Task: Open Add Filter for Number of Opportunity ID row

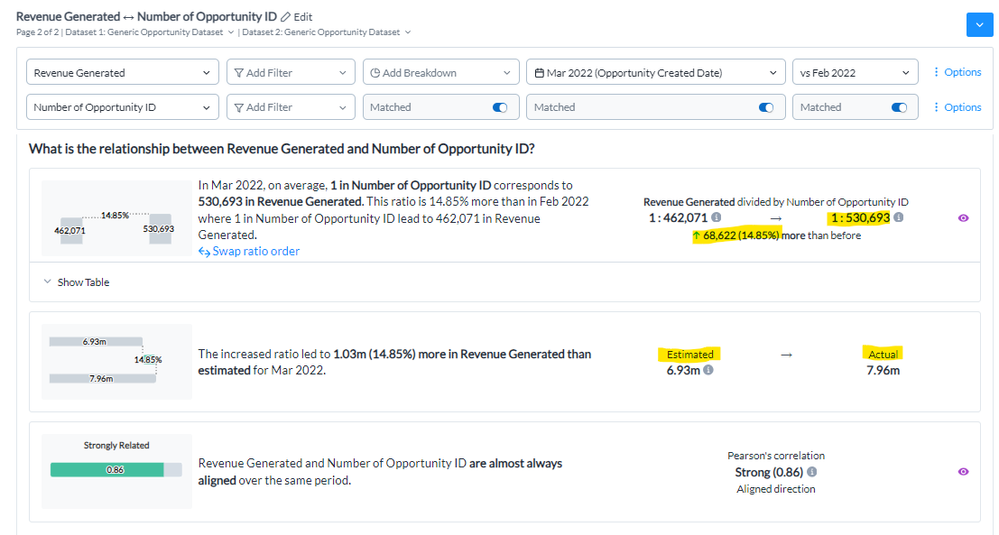Action: [291, 107]
